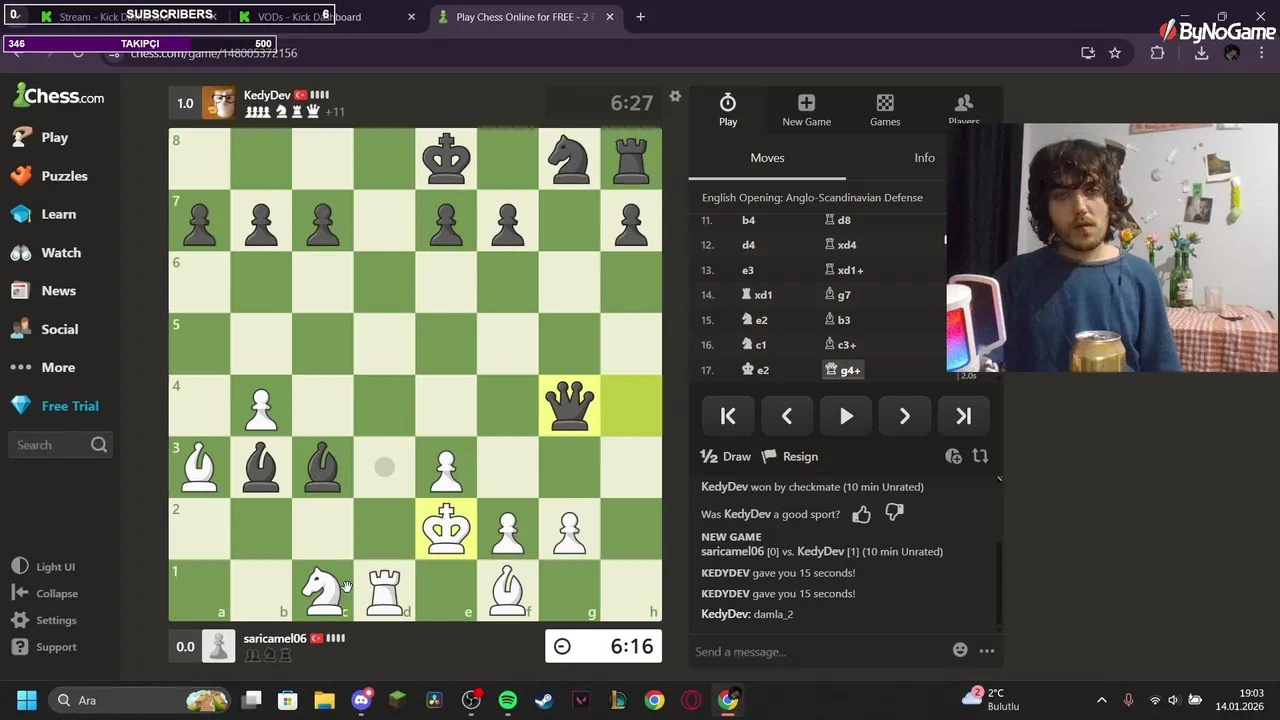Switch to the Moves tab
The height and width of the screenshot is (720, 1280).
[767, 158]
